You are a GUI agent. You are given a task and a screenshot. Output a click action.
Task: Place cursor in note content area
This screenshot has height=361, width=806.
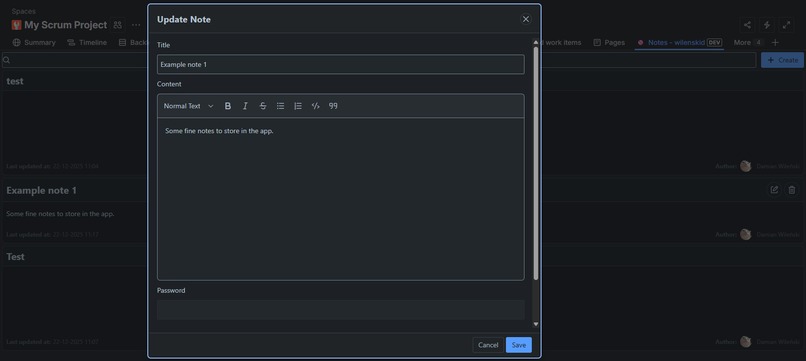[341, 198]
